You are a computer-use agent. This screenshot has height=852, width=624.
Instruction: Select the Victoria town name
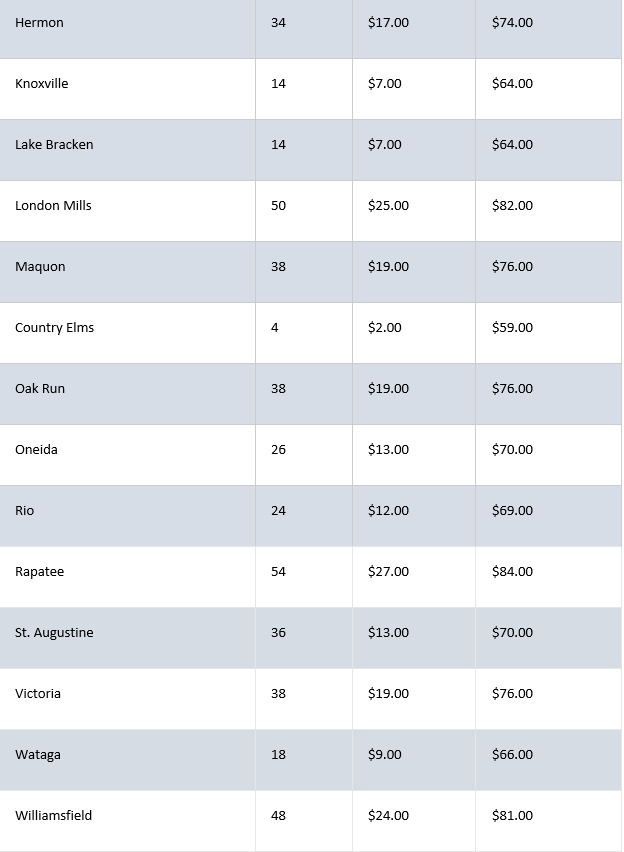pyautogui.click(x=38, y=694)
